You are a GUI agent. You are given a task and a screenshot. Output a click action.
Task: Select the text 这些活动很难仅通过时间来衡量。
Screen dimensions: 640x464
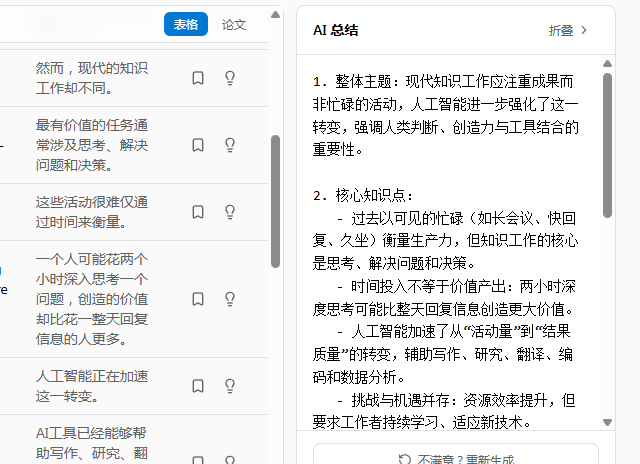(92, 212)
